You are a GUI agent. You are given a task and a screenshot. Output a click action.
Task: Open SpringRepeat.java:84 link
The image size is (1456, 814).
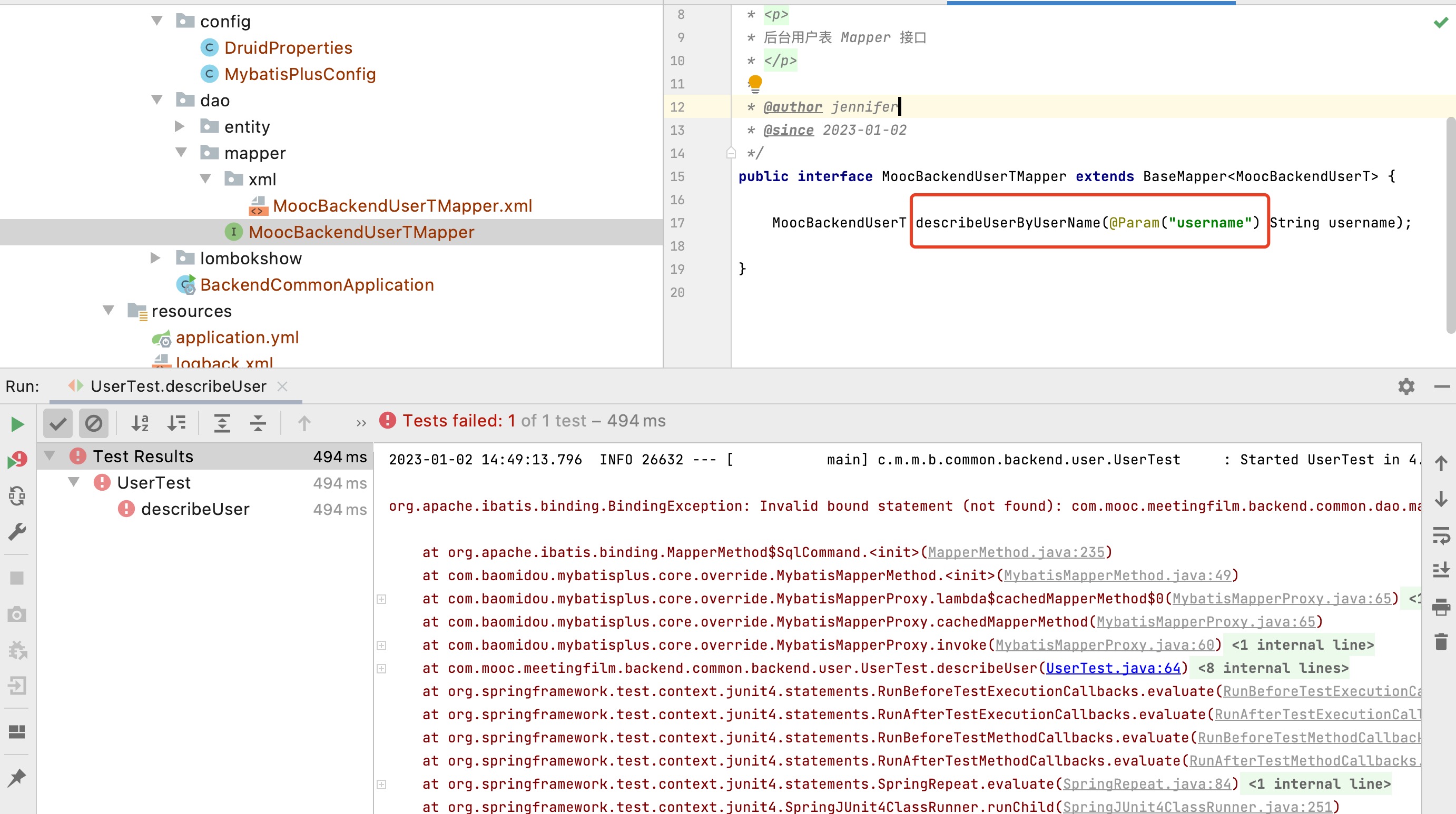[1147, 784]
